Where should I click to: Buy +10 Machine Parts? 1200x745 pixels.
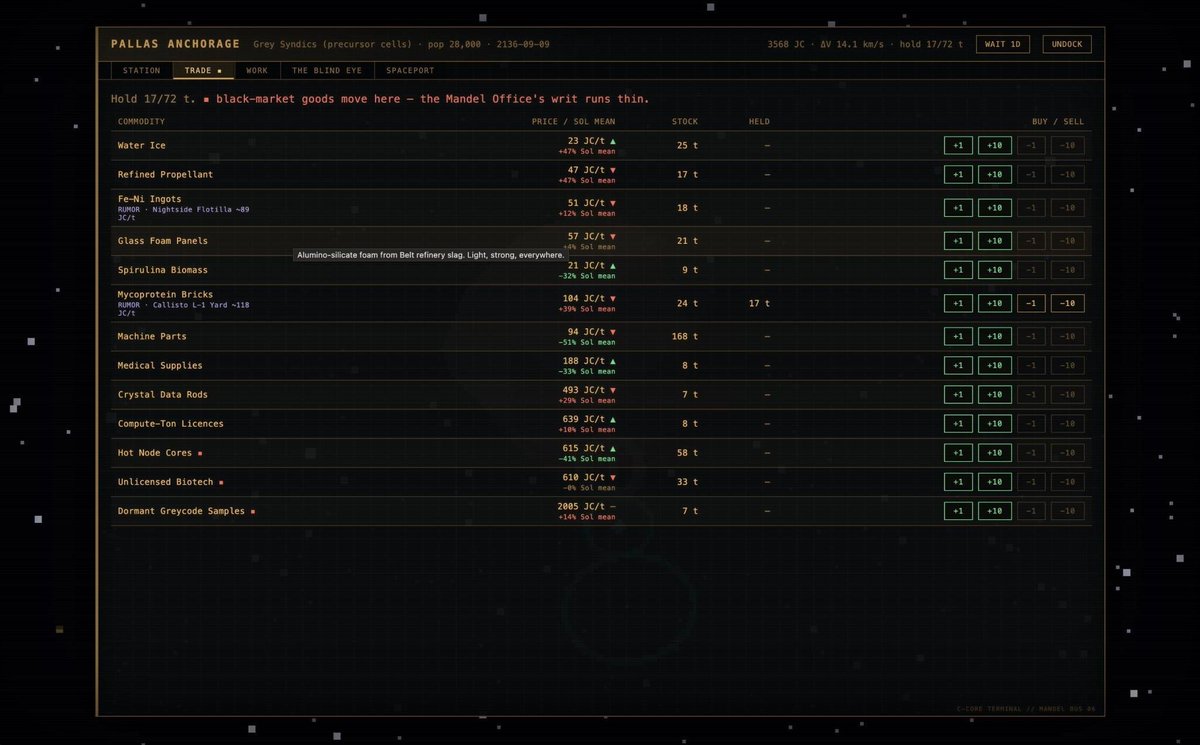click(x=995, y=336)
